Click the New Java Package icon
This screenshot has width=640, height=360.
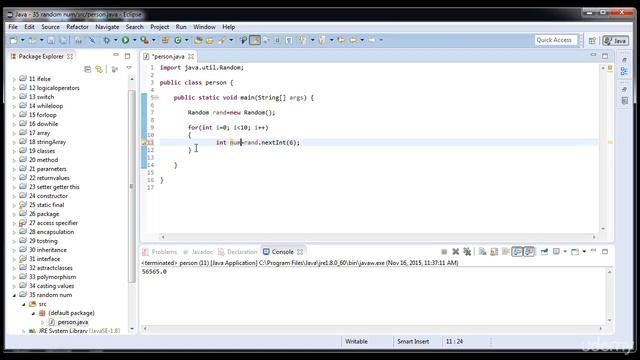click(165, 40)
